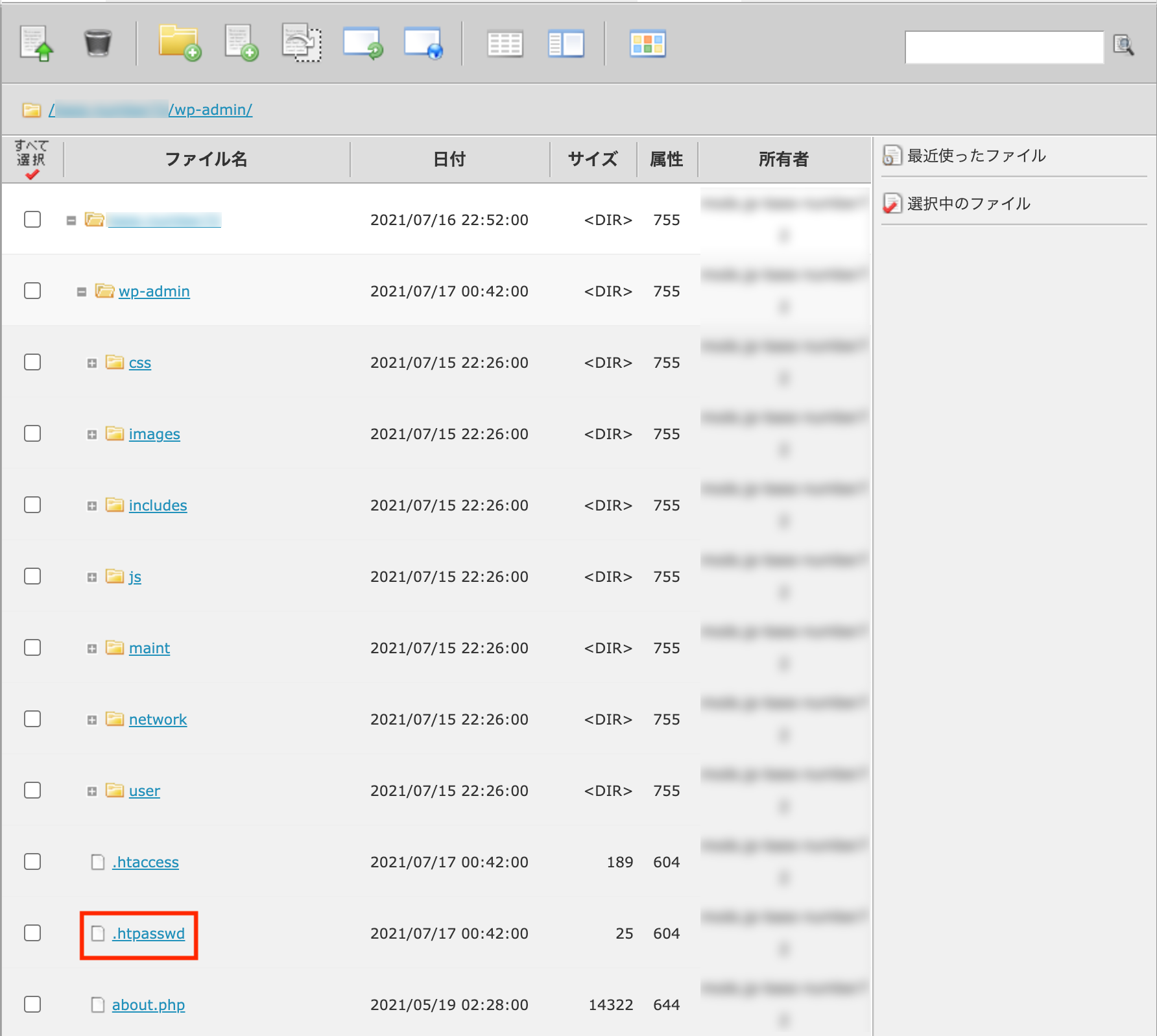The image size is (1157, 1036).
Task: Click the window with globe icon
Action: coord(423,43)
